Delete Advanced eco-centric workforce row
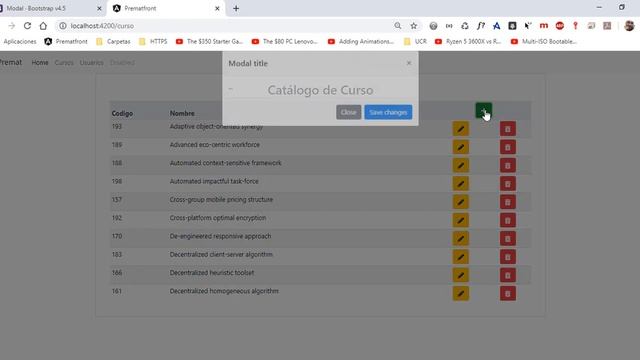Viewport: 640px width, 360px height. [508, 147]
